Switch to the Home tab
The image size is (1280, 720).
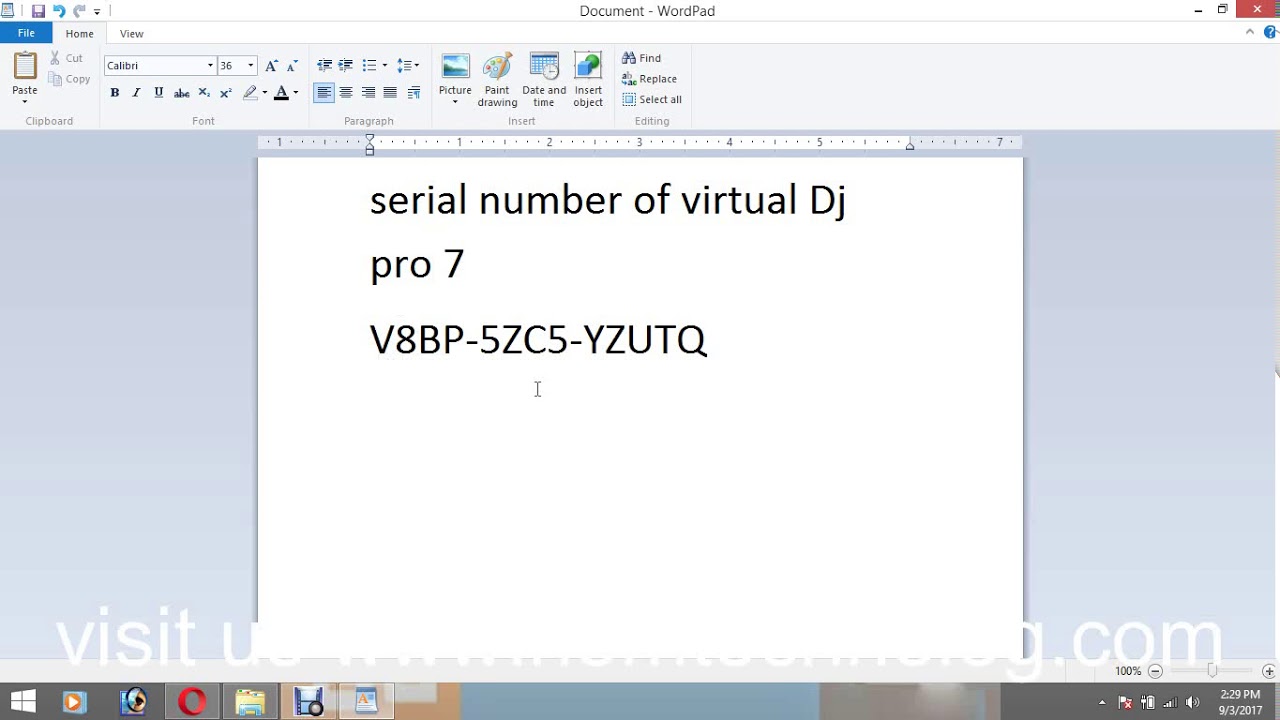(x=79, y=34)
